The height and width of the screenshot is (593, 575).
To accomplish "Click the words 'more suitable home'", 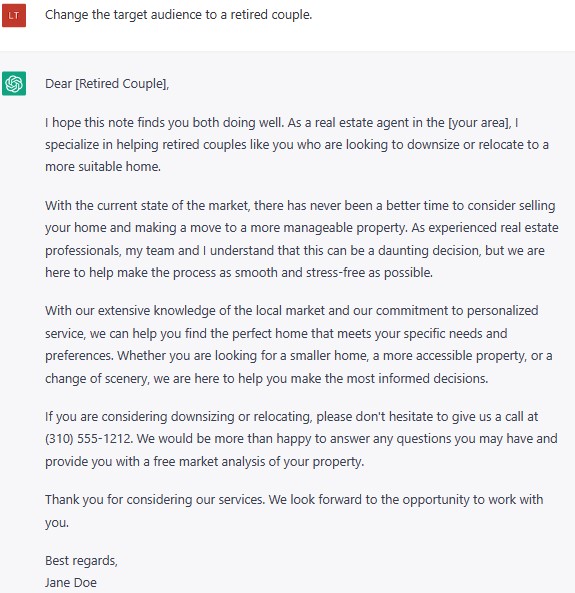I will tap(102, 167).
